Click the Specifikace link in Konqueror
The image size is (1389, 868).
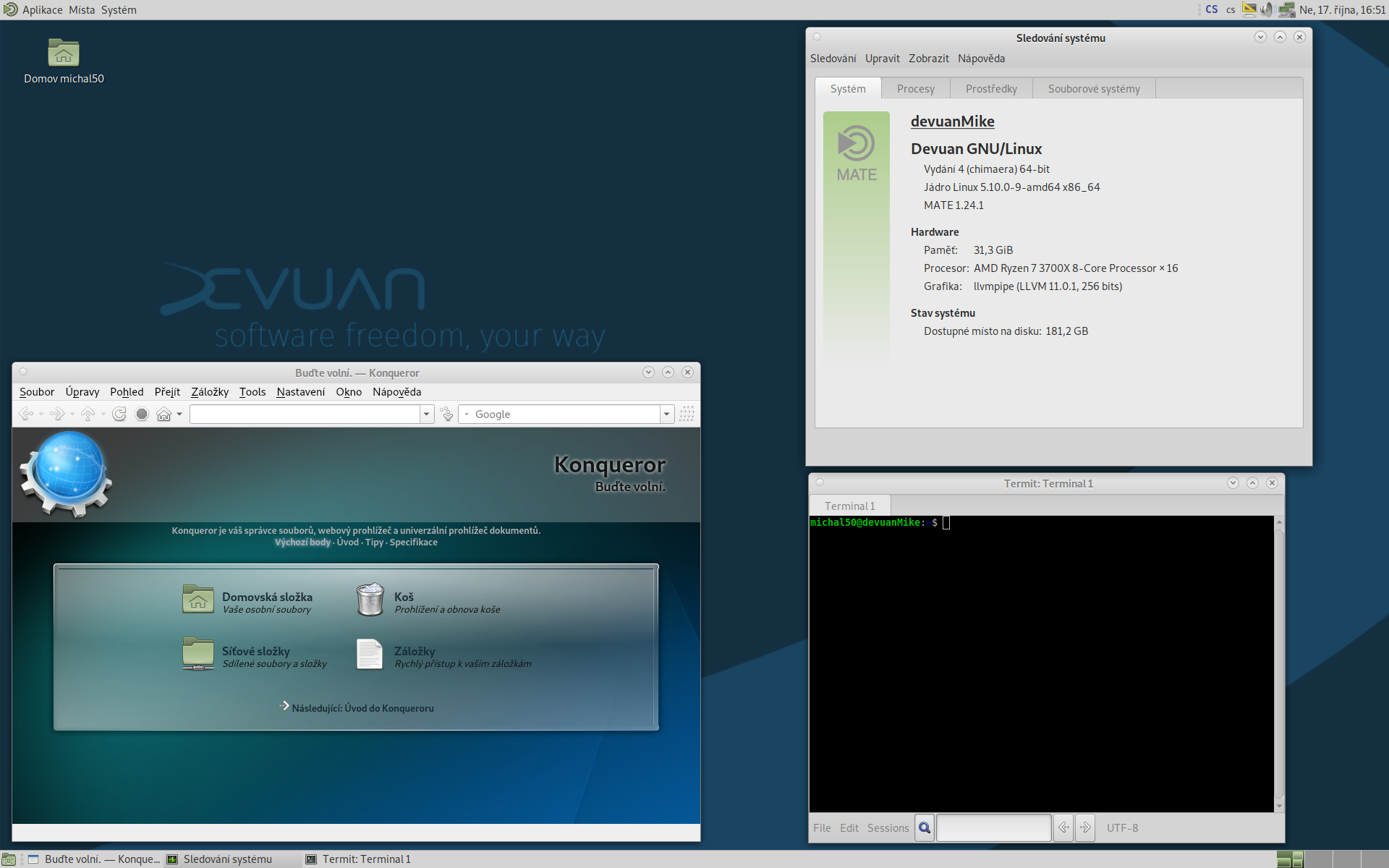413,542
